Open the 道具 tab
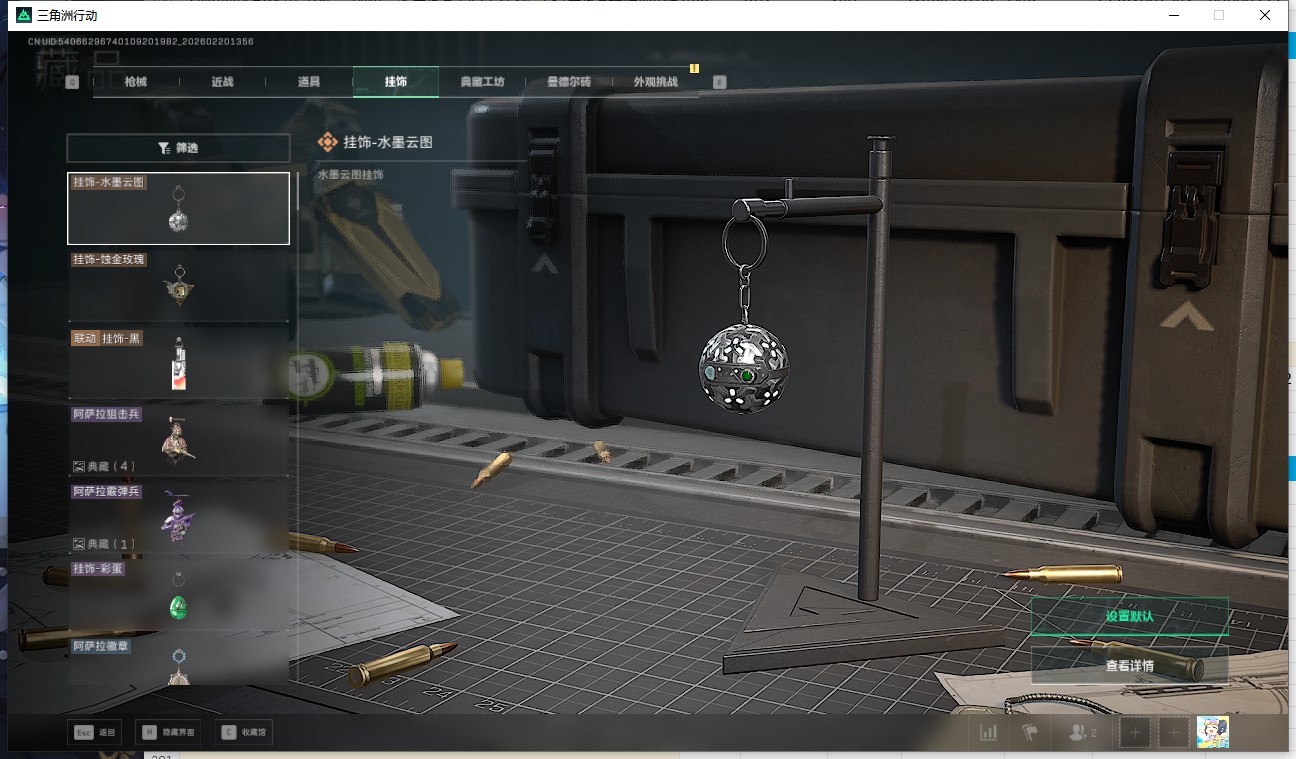The height and width of the screenshot is (759, 1296). [309, 82]
